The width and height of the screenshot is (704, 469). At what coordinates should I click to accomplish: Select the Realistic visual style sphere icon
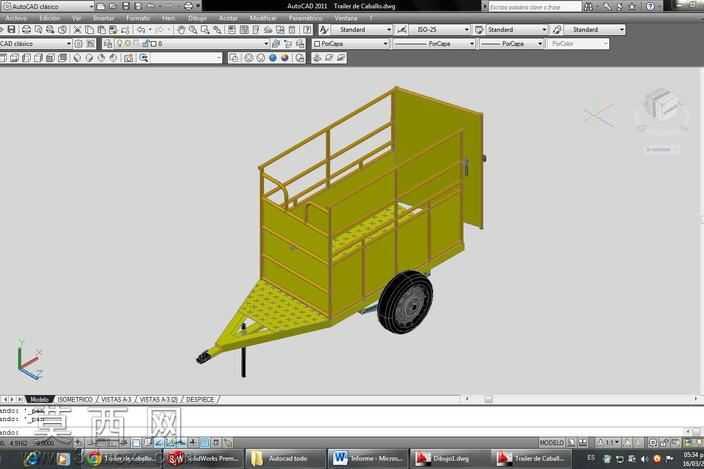pos(273,58)
